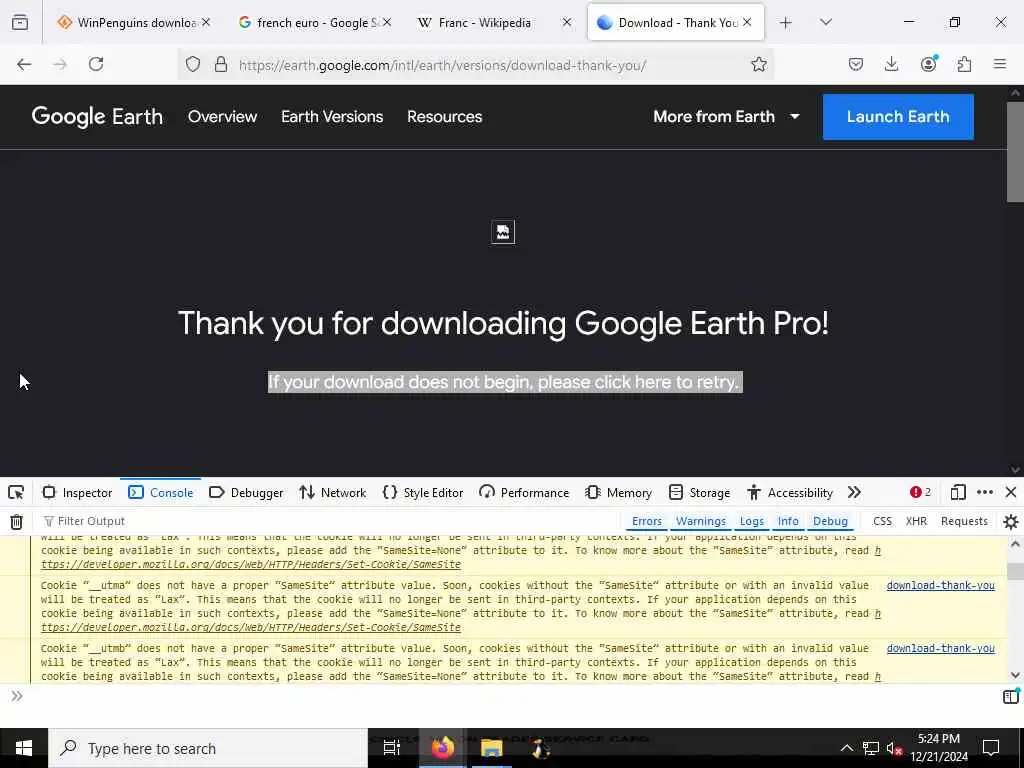Screen dimensions: 1024x768
Task: Open the Firefox account icon
Action: point(928,64)
